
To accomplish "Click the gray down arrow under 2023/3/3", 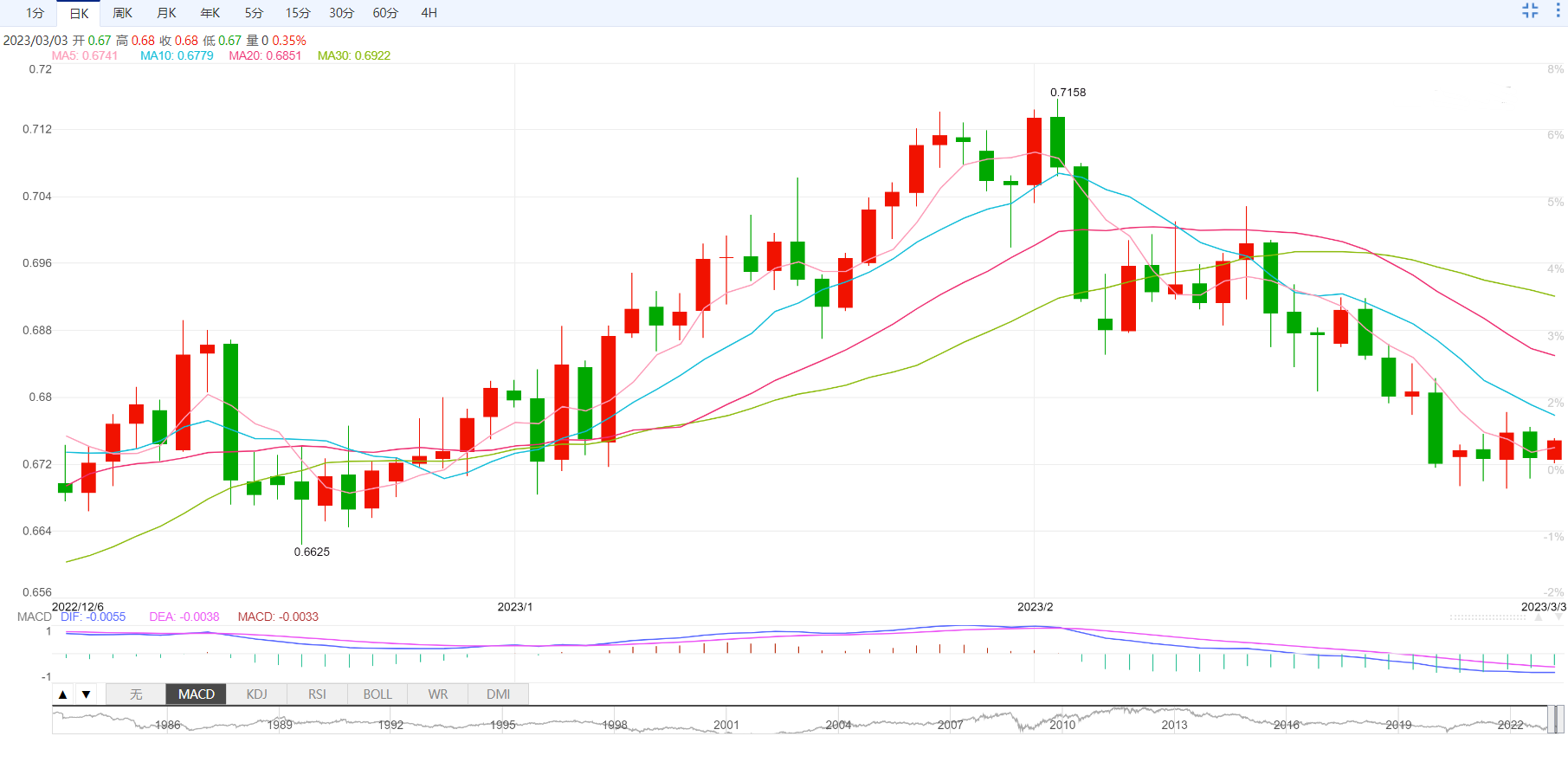I will coord(1558,618).
